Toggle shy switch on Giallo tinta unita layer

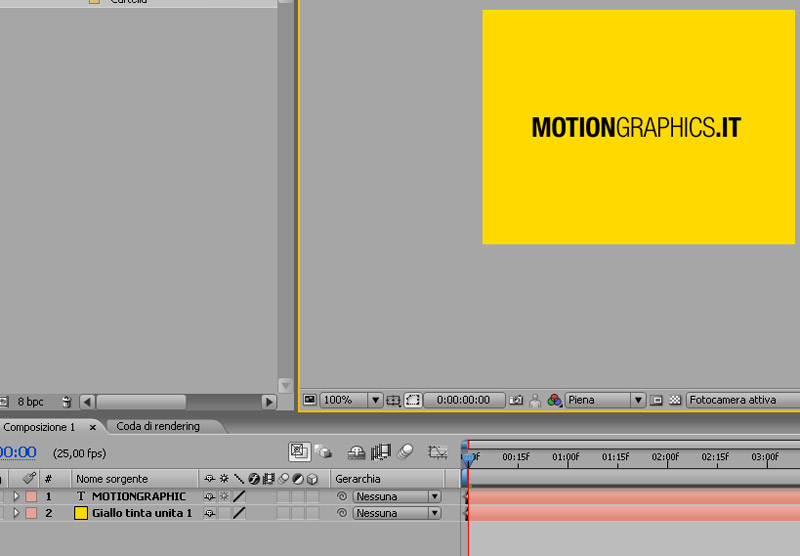tap(209, 513)
